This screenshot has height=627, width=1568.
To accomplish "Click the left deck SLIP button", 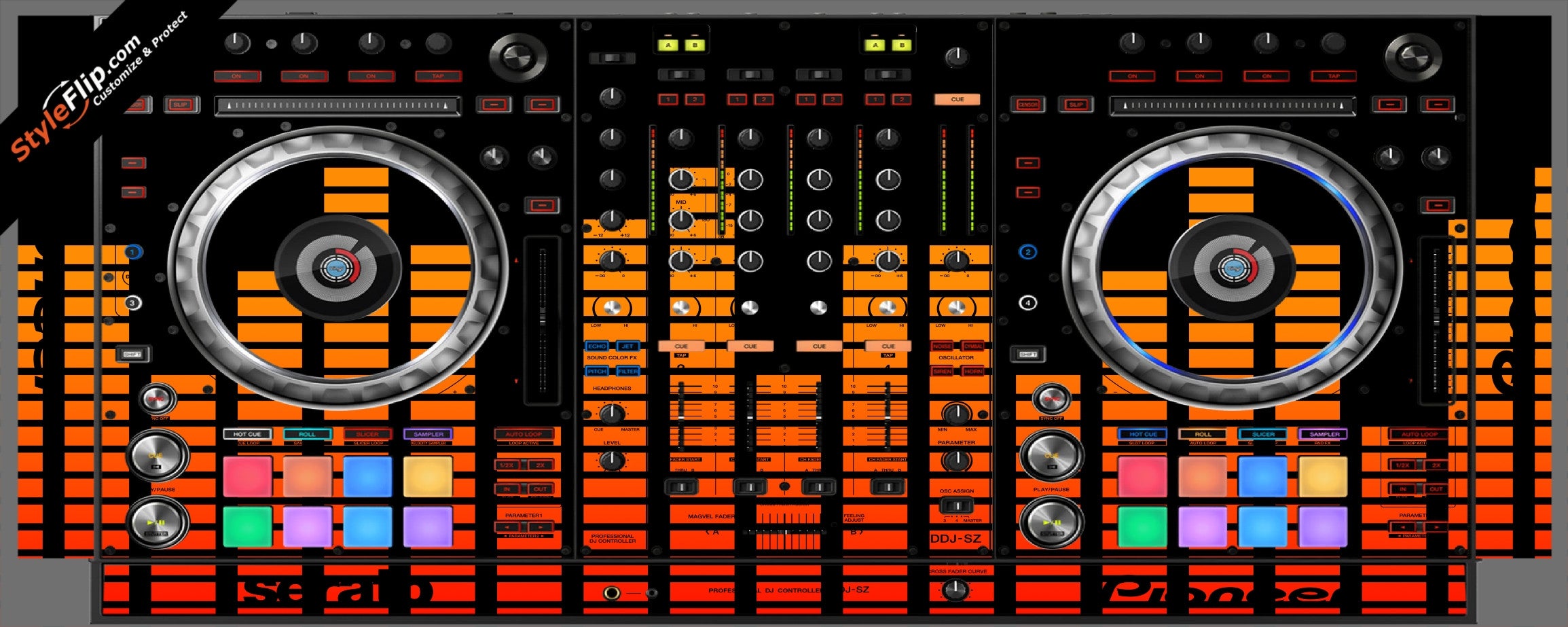I will (x=181, y=105).
